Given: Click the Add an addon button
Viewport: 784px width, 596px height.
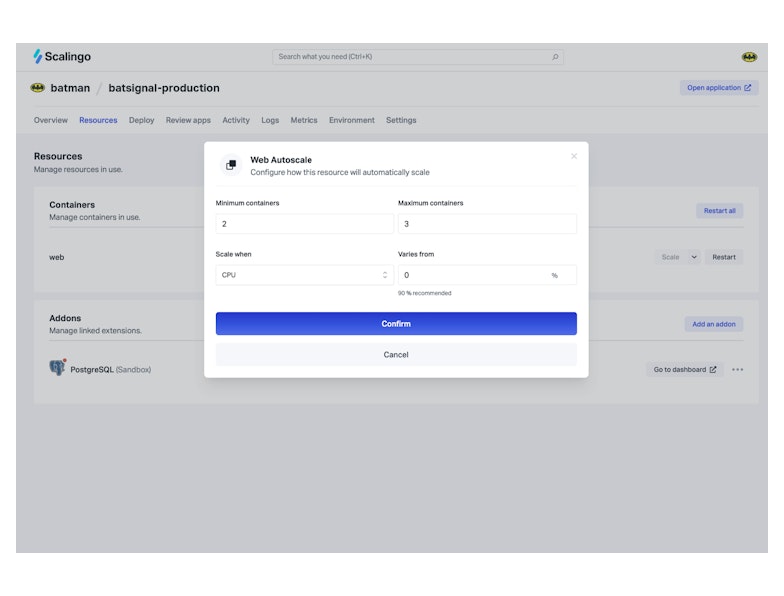Looking at the screenshot, I should (714, 324).
